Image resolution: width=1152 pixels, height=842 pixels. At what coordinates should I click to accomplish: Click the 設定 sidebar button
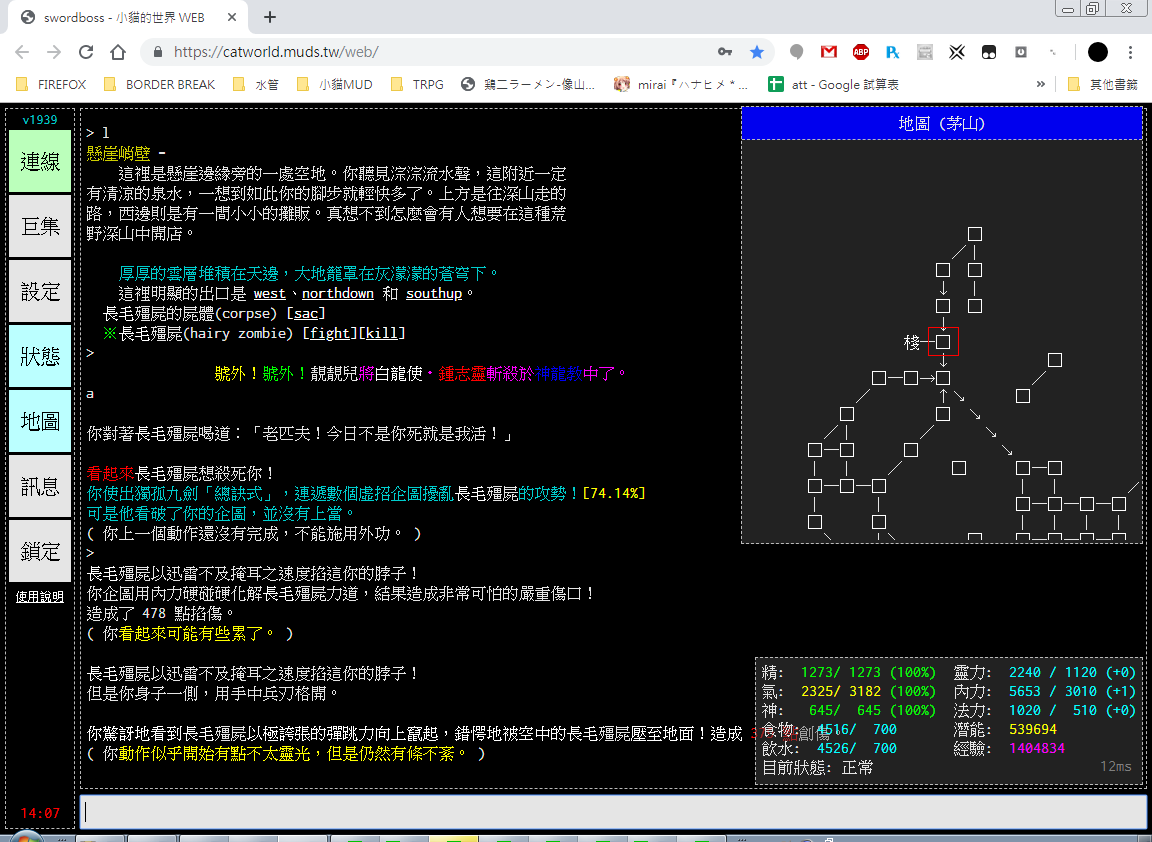pos(40,292)
